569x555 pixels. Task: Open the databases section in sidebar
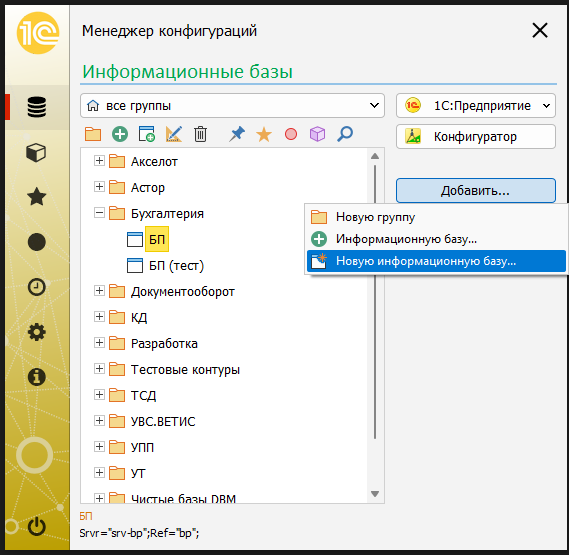click(x=37, y=107)
